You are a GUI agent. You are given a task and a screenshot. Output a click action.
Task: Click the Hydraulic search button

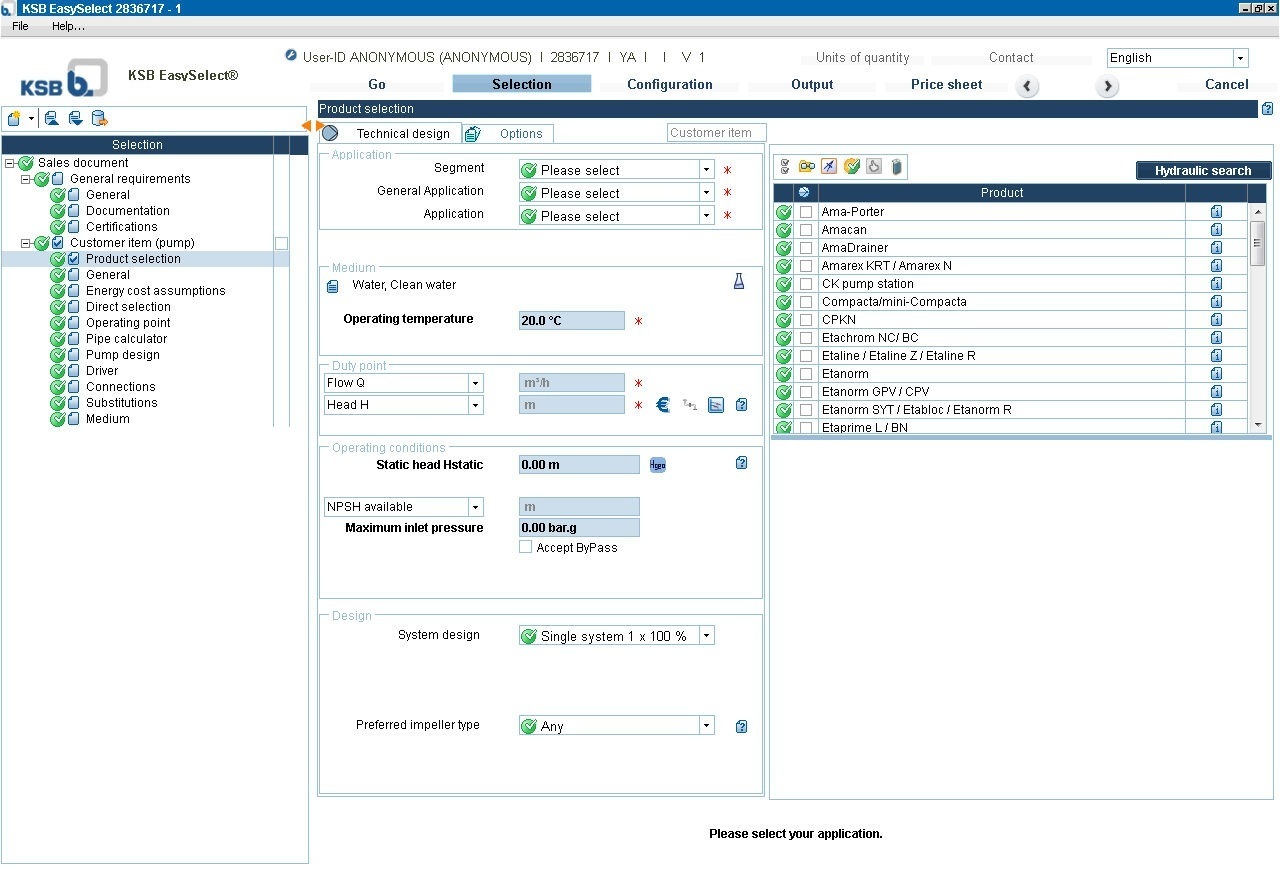click(x=1203, y=171)
